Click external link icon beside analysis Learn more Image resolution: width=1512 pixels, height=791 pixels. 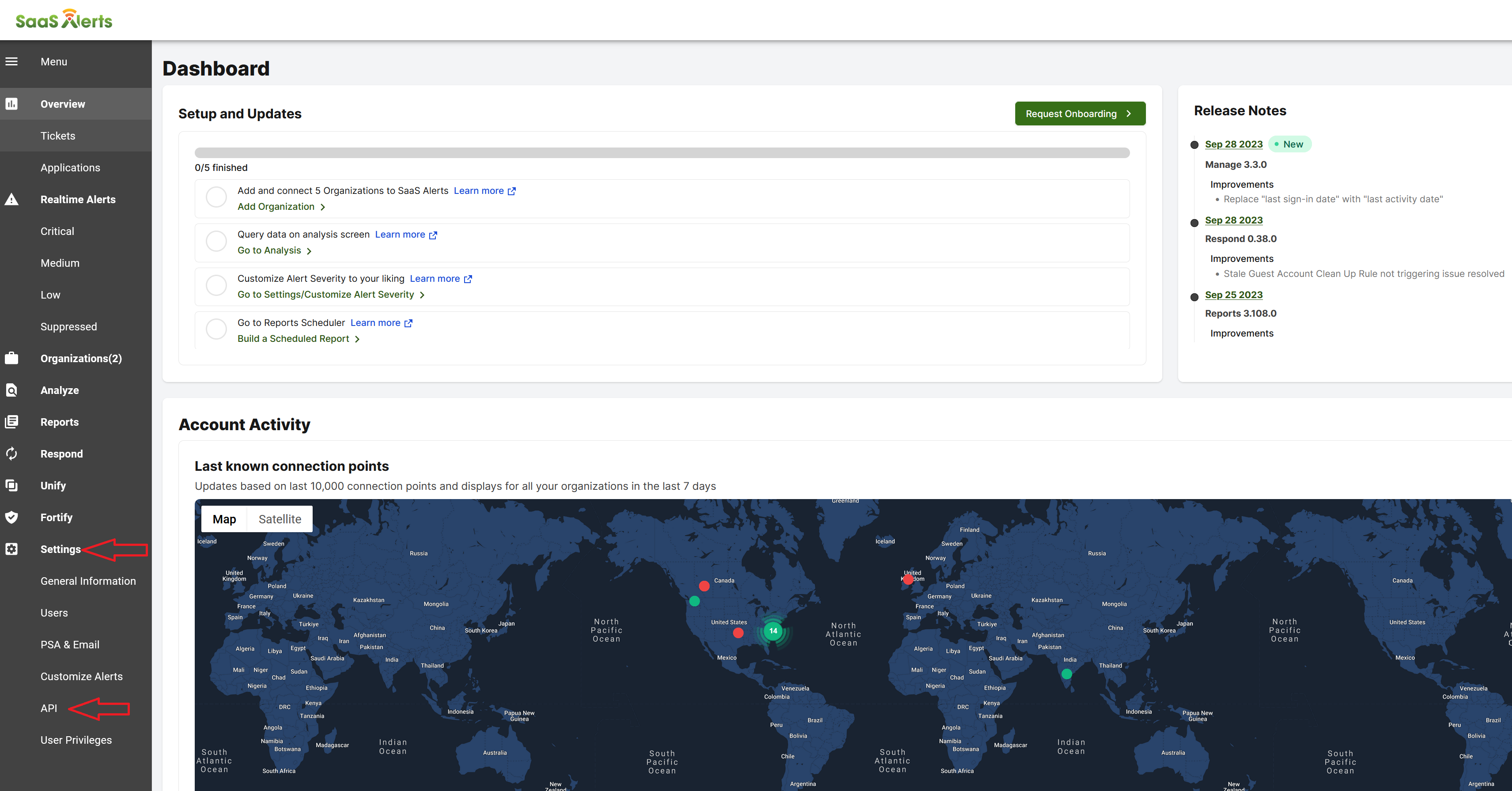point(433,235)
